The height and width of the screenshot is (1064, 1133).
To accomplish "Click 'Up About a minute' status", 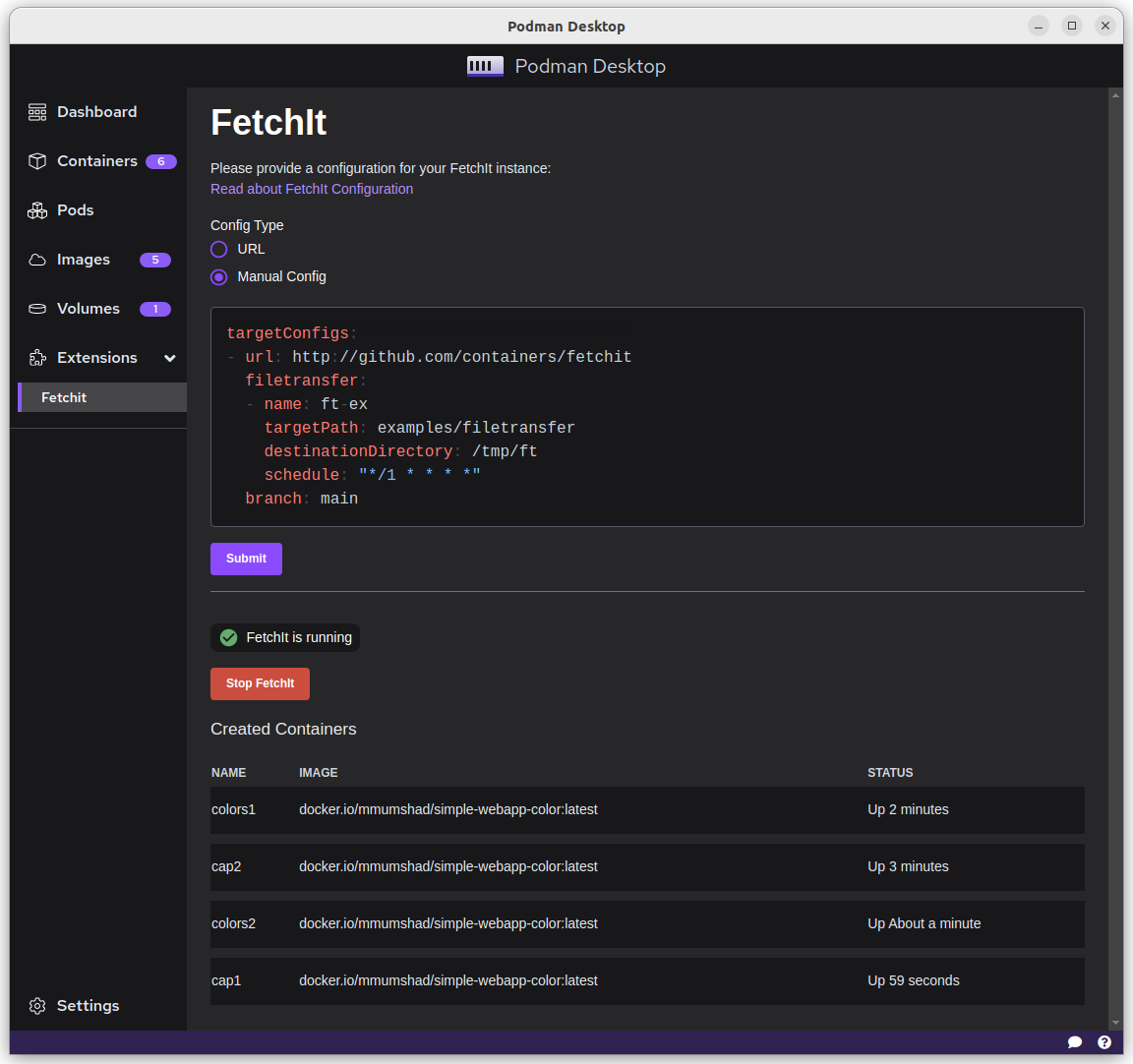I will [924, 923].
